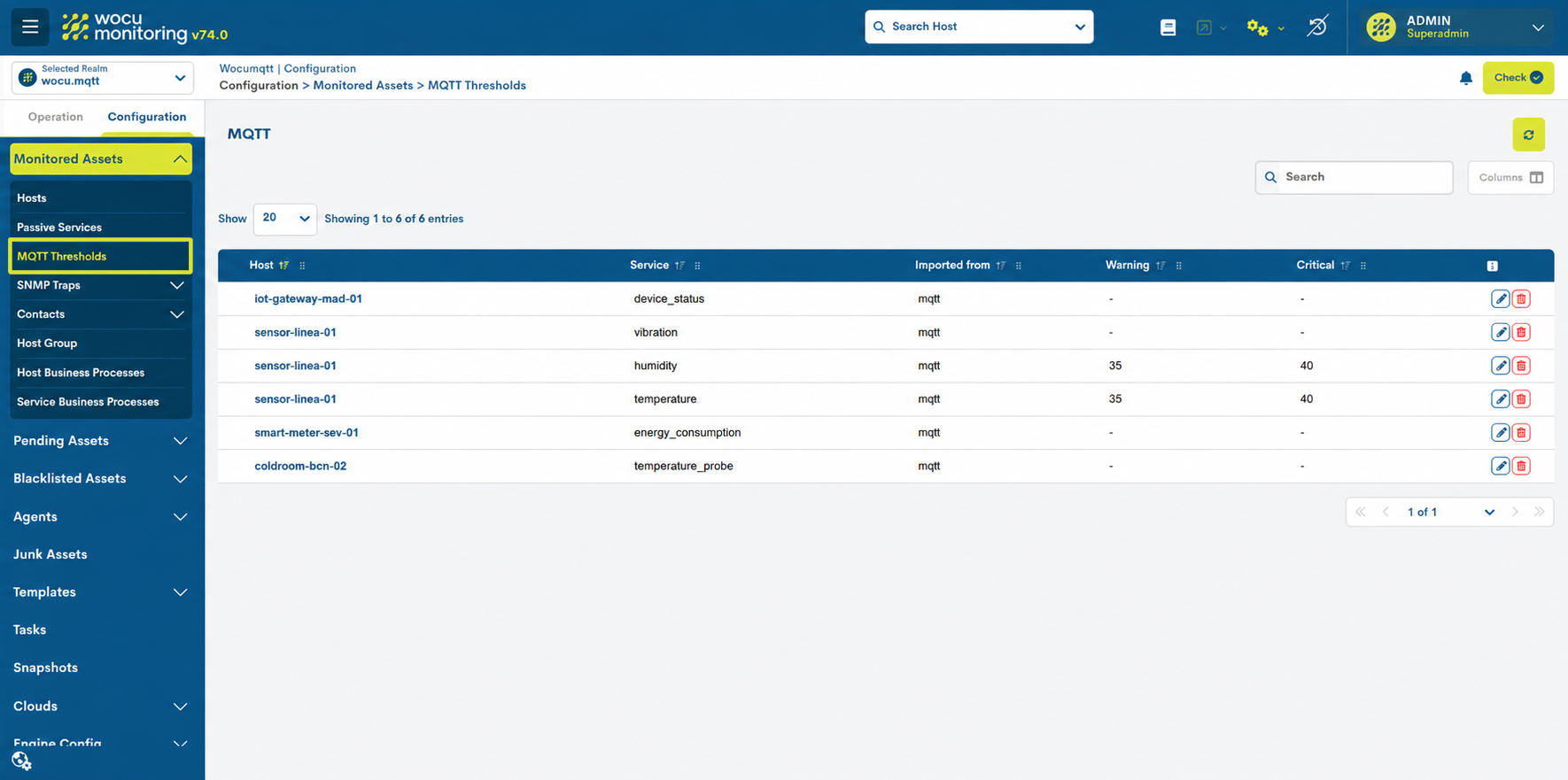1568x780 pixels.
Task: Toggle sort on the Warning column
Action: tap(1160, 266)
